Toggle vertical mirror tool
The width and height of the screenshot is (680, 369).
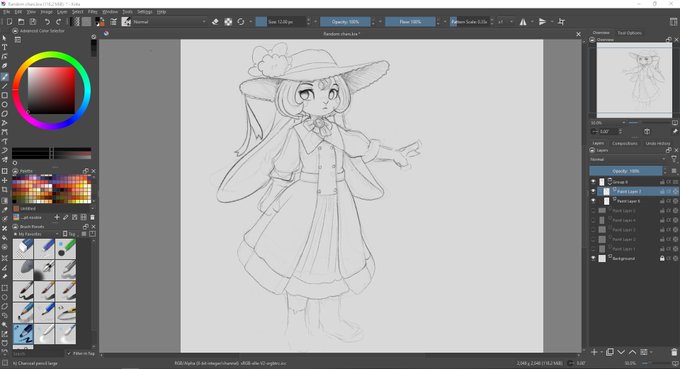[543, 22]
